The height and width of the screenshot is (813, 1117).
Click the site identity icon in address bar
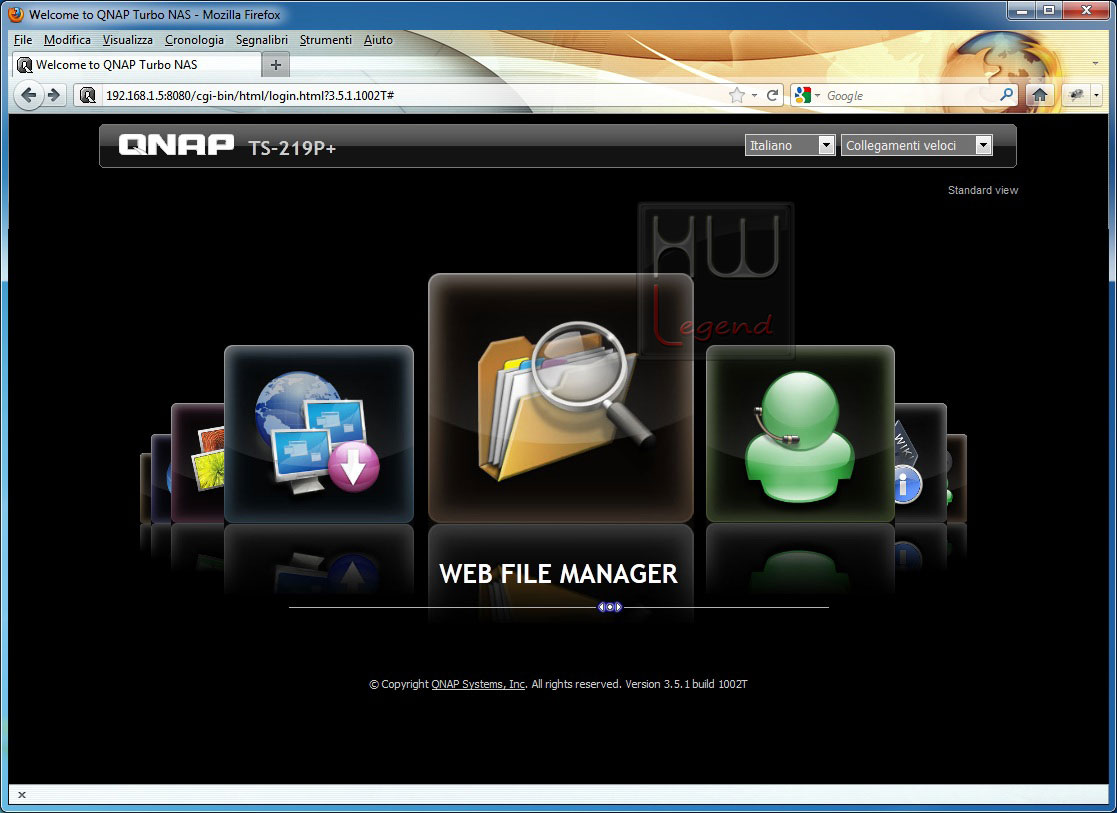click(88, 95)
